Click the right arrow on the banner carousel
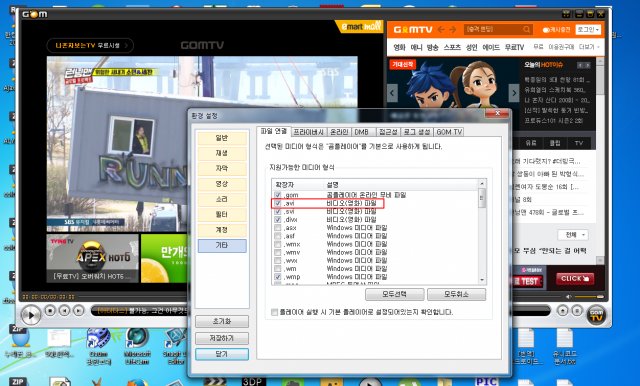The width and height of the screenshot is (640, 386). [514, 93]
